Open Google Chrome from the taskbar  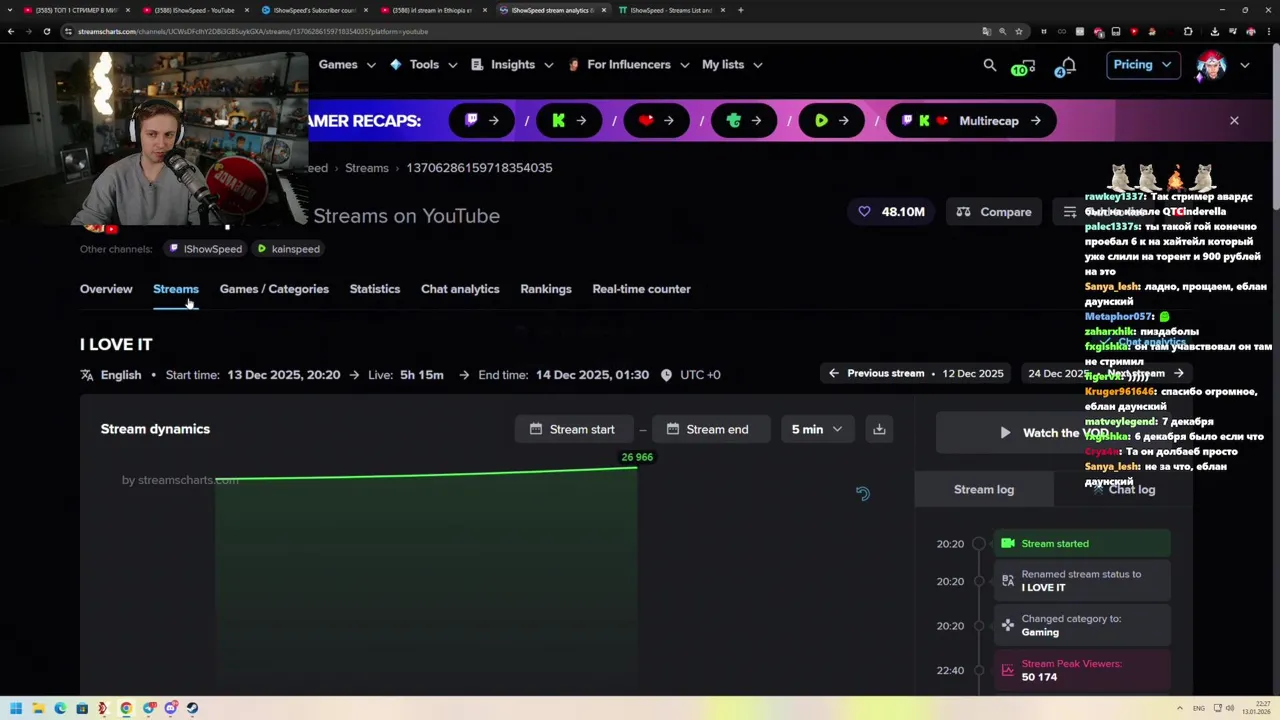[x=126, y=708]
